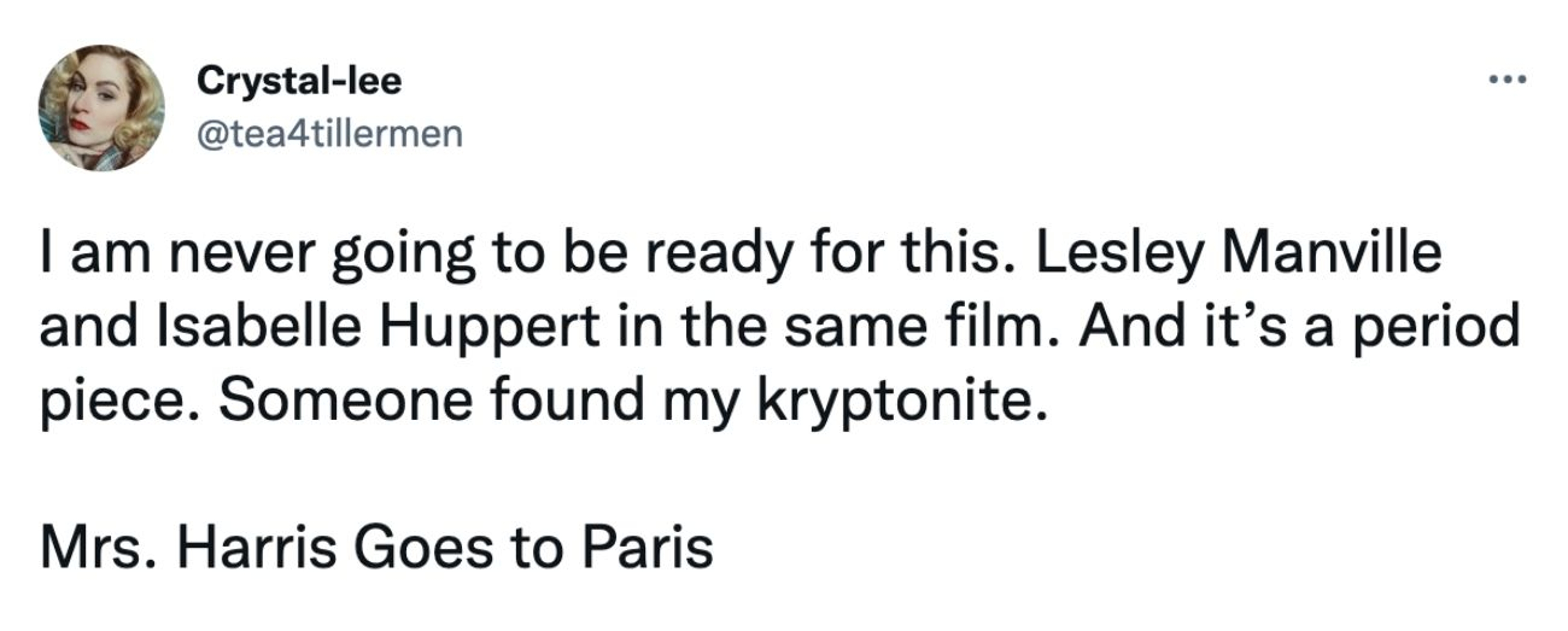The height and width of the screenshot is (631, 1568).
Task: Click the @tea4tillermen handle
Action: coord(329,134)
